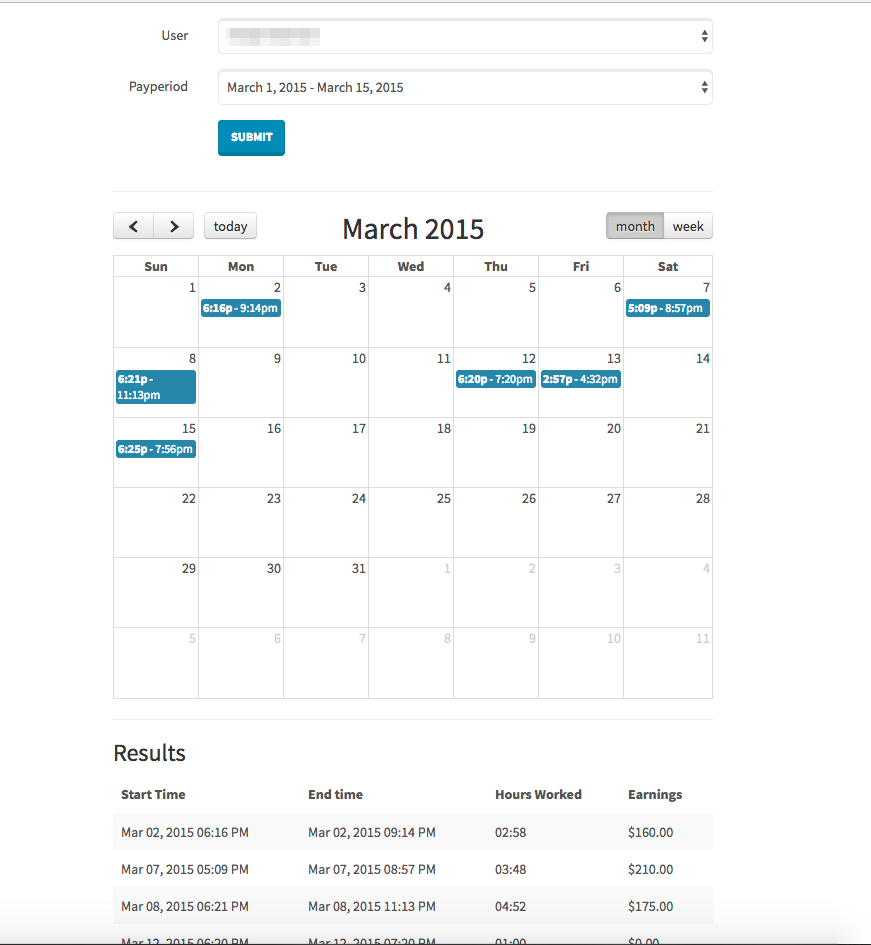Open the Payperiod dropdown

[x=465, y=87]
